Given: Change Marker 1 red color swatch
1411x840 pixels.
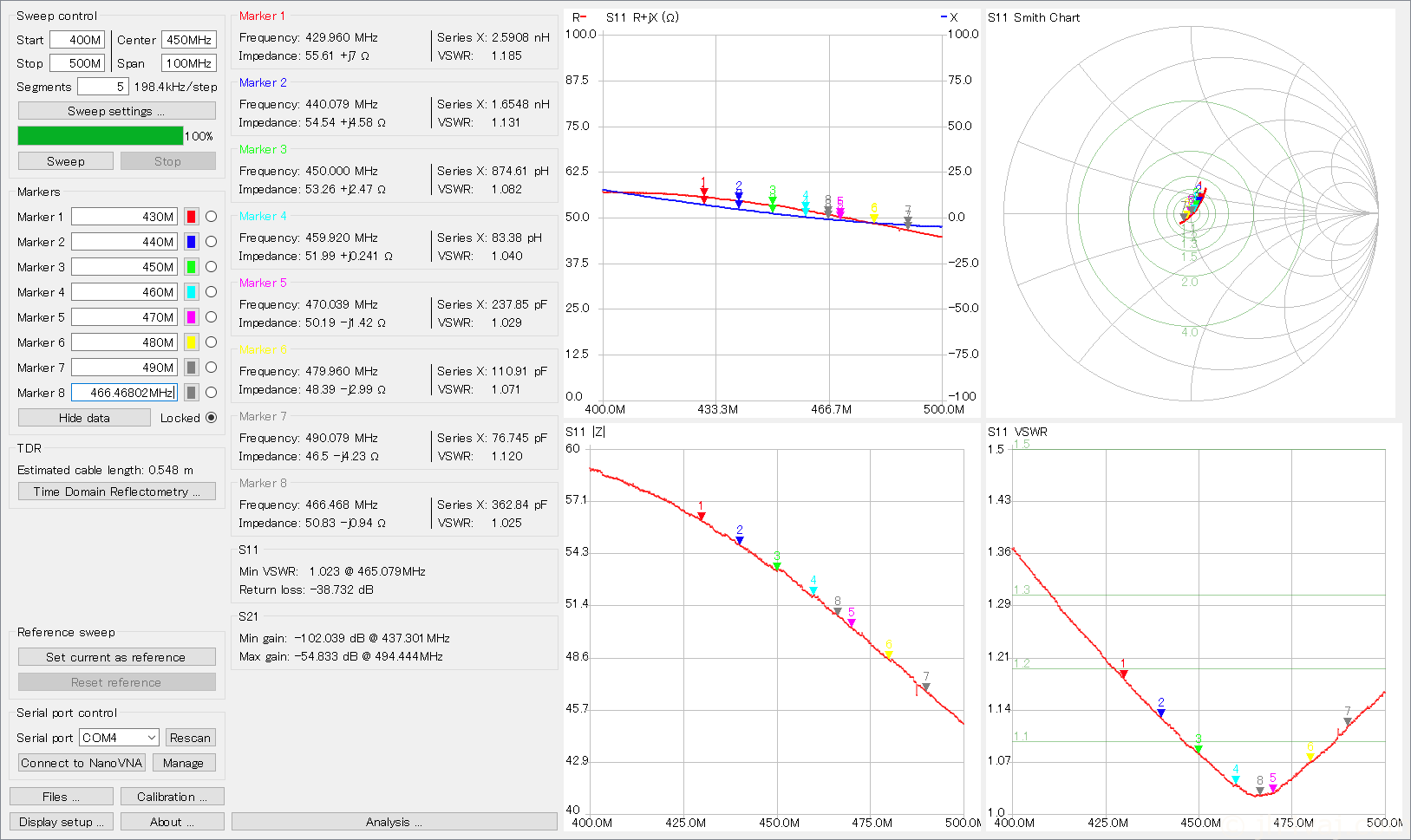Looking at the screenshot, I should tap(191, 217).
